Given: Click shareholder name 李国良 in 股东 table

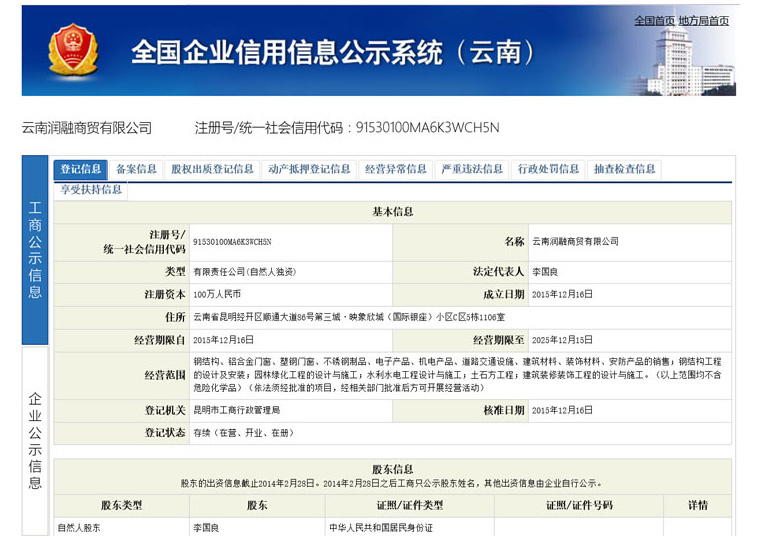Looking at the screenshot, I should (x=207, y=527).
